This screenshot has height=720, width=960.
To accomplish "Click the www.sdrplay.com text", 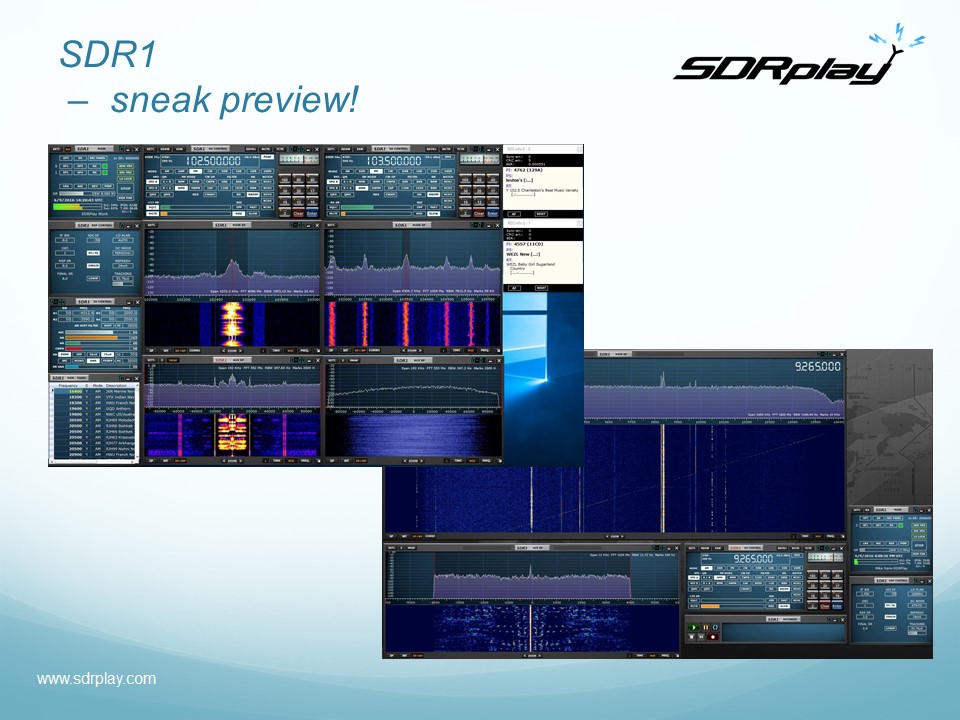I will coord(96,678).
